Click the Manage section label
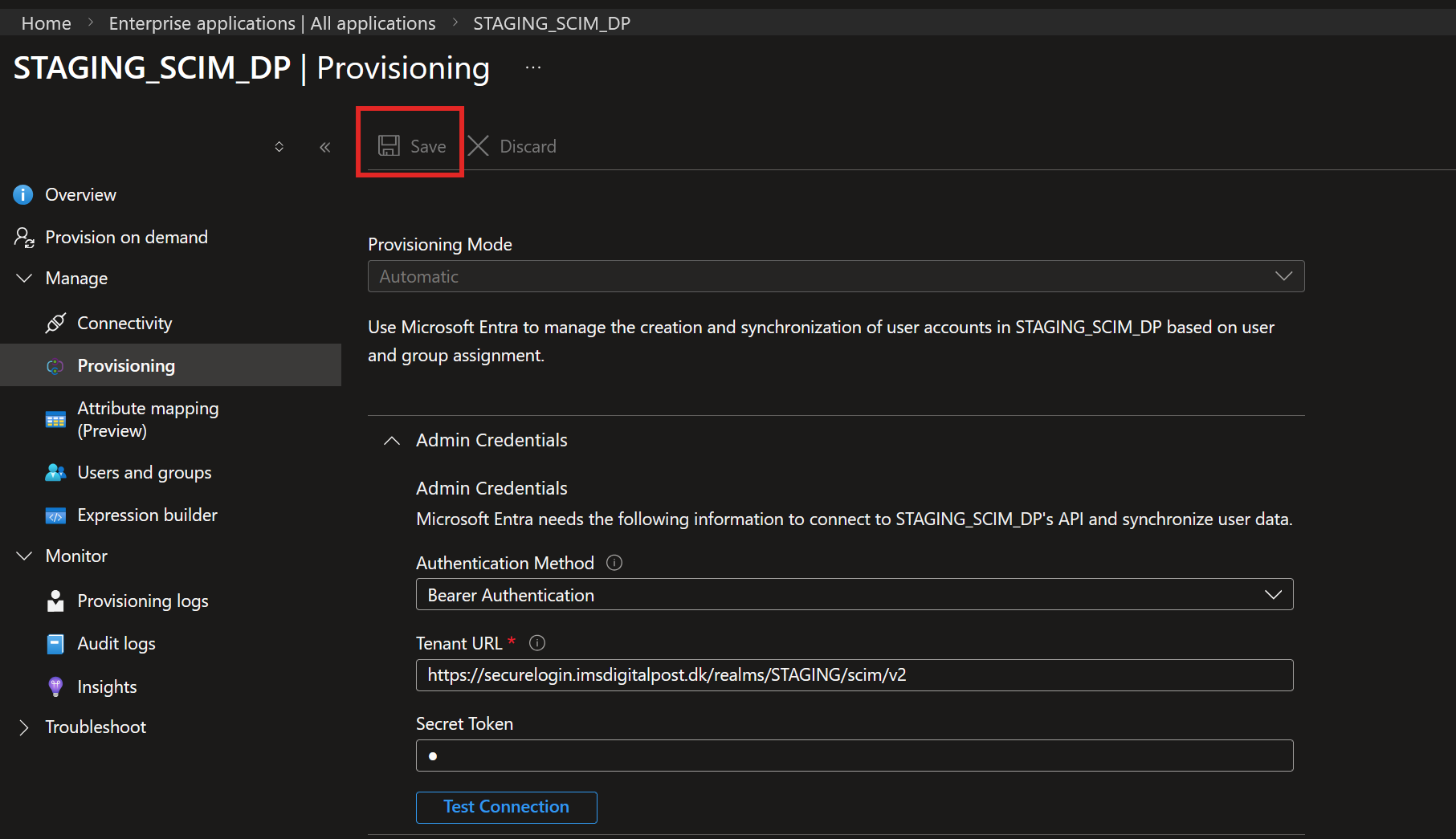Viewport: 1456px width, 839px height. coord(76,278)
